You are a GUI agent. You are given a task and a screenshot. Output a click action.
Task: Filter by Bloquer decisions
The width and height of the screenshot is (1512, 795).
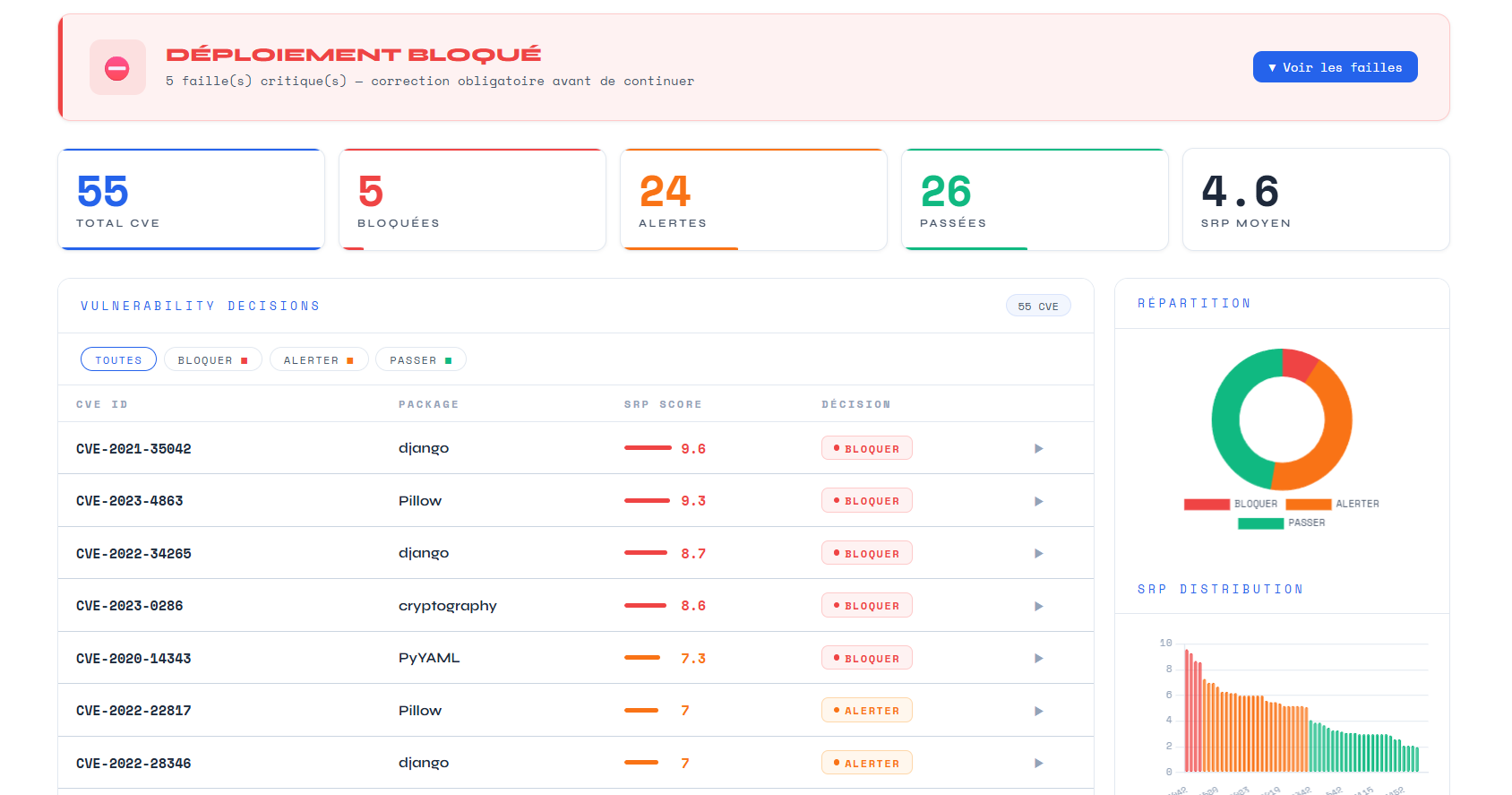(213, 359)
